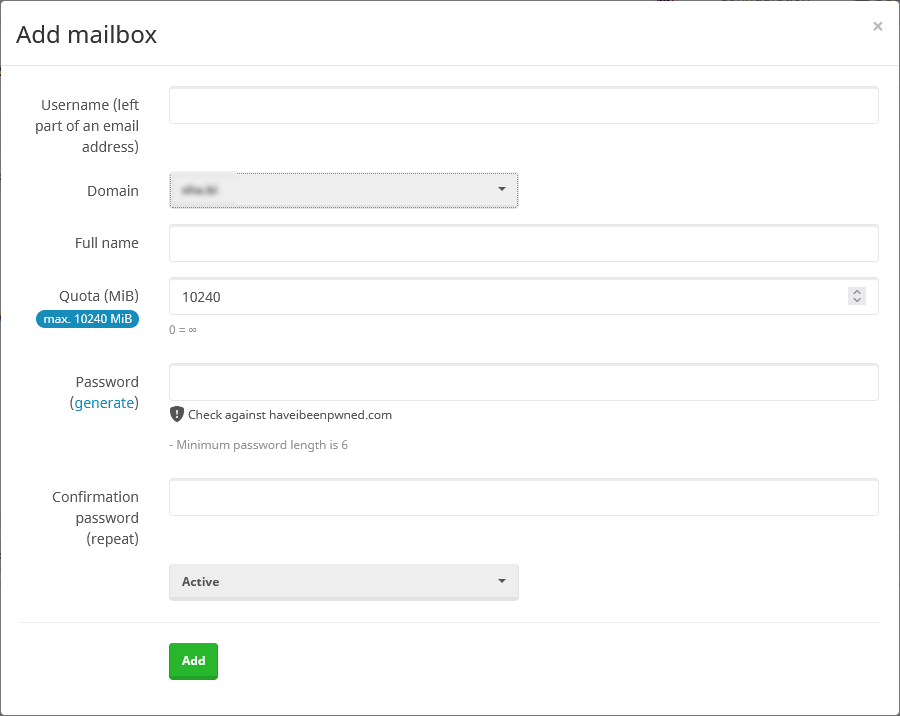Click the Quota spinner arrows
900x716 pixels.
coord(856,296)
